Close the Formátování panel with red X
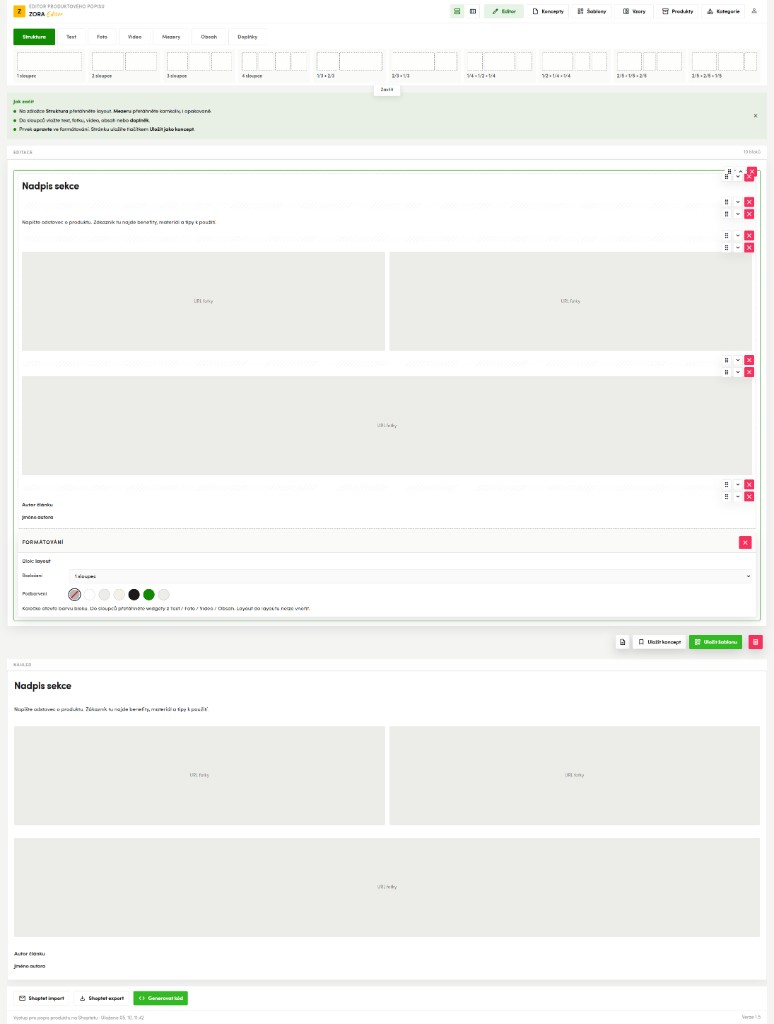Image resolution: width=774 pixels, height=1024 pixels. coord(745,542)
